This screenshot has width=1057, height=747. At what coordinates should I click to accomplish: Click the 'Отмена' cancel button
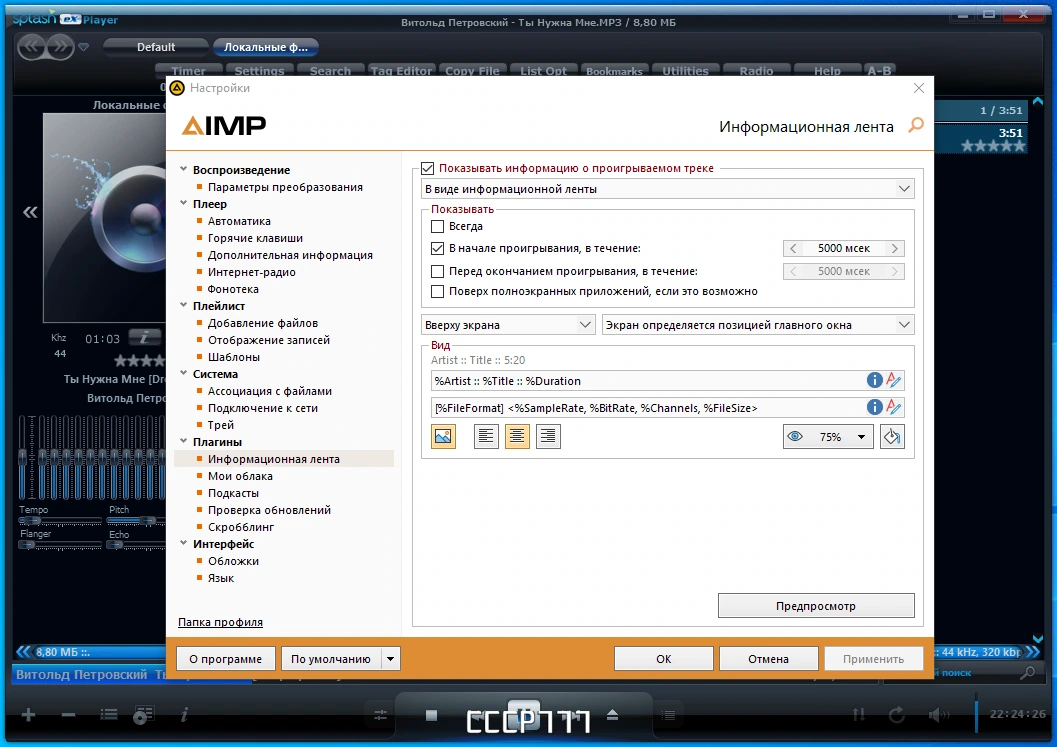click(x=768, y=659)
